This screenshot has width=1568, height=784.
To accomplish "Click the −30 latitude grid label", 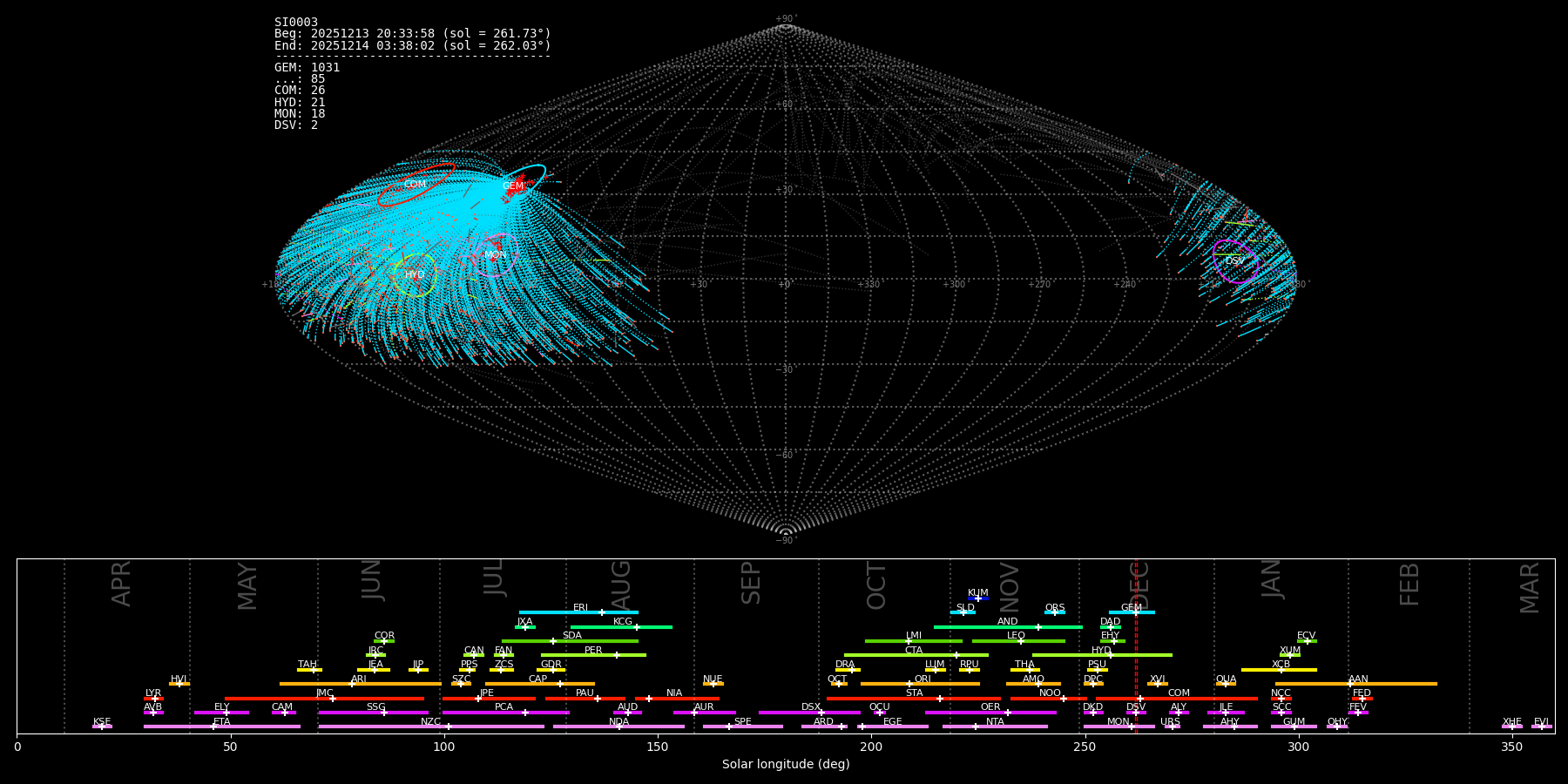I will (785, 370).
